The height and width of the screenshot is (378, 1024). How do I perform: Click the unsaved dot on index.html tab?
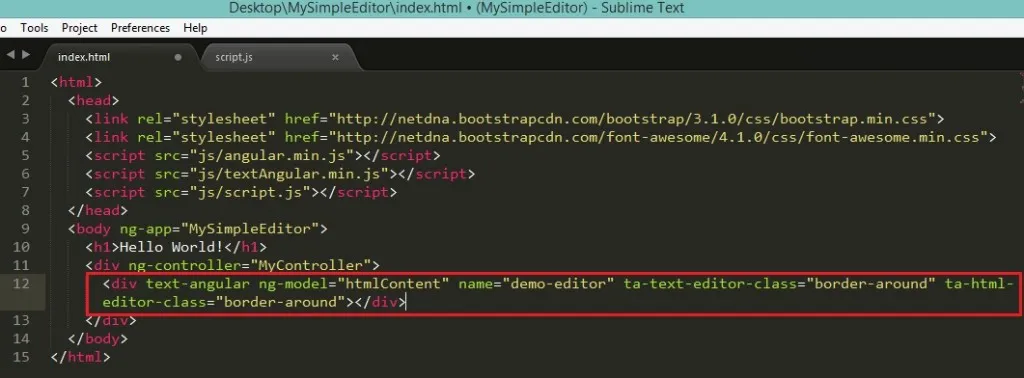(x=178, y=57)
